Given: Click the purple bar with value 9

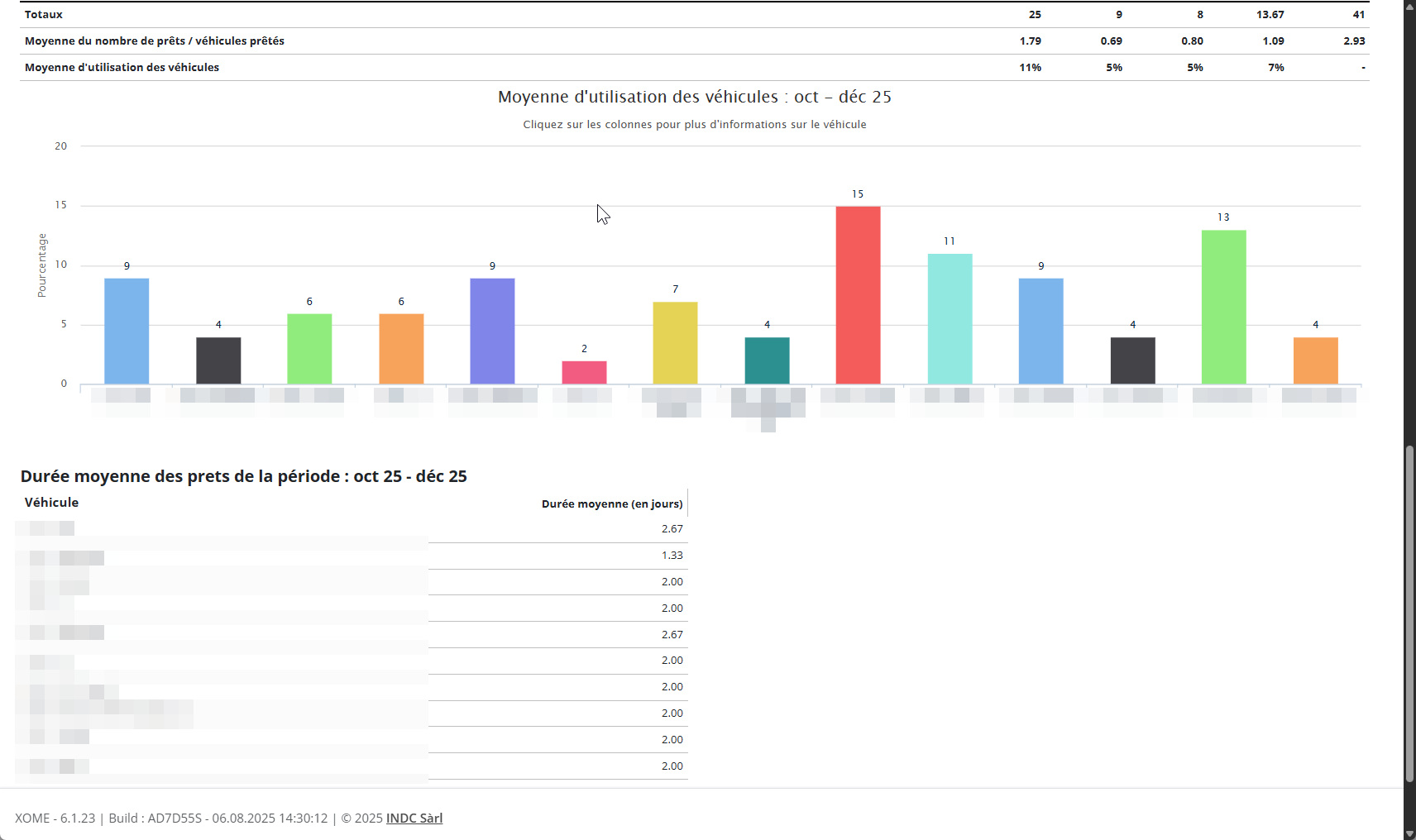Looking at the screenshot, I should [x=492, y=331].
